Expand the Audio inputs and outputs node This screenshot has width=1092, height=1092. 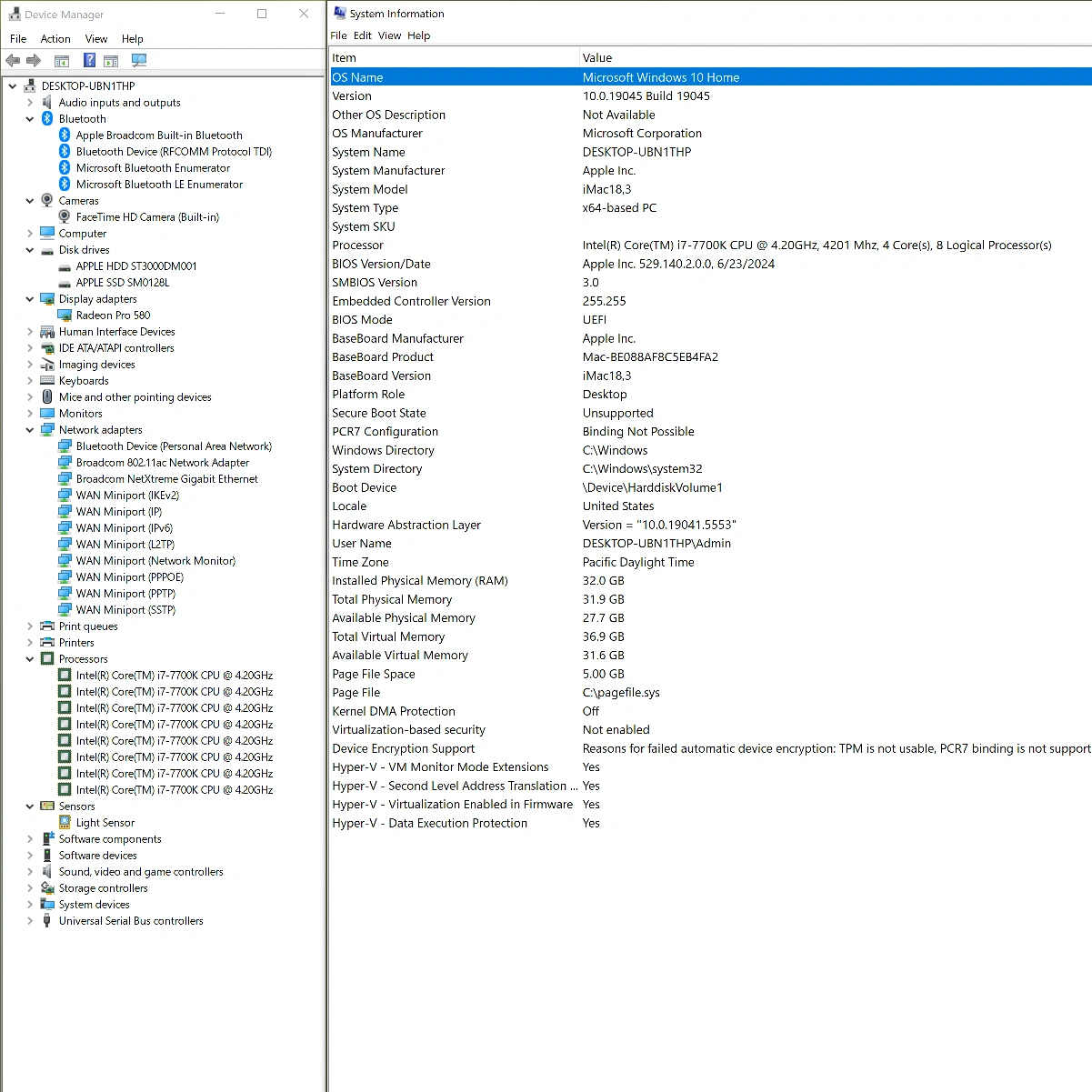coord(30,103)
